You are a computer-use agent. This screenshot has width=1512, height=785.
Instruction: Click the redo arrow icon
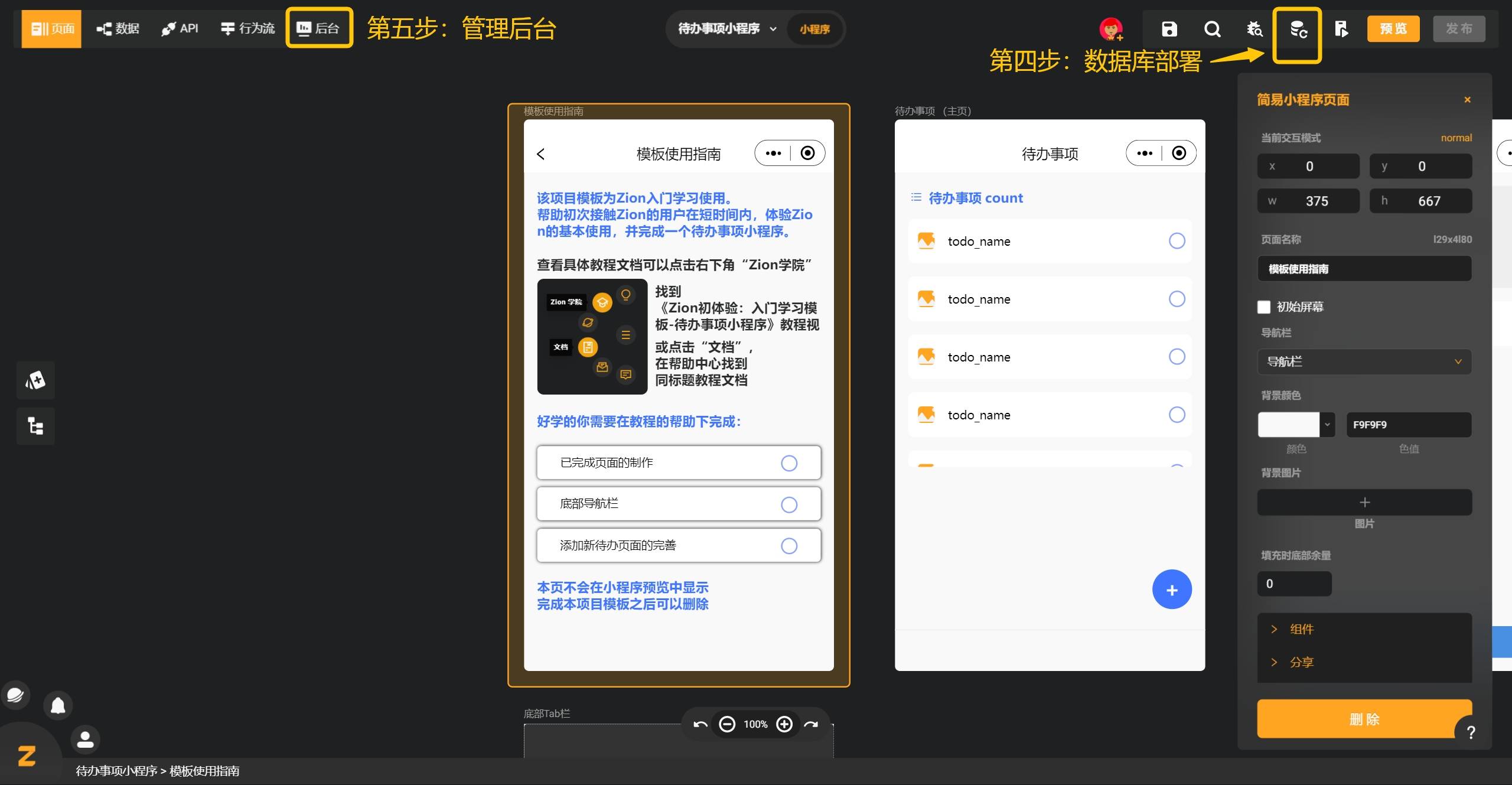point(812,724)
